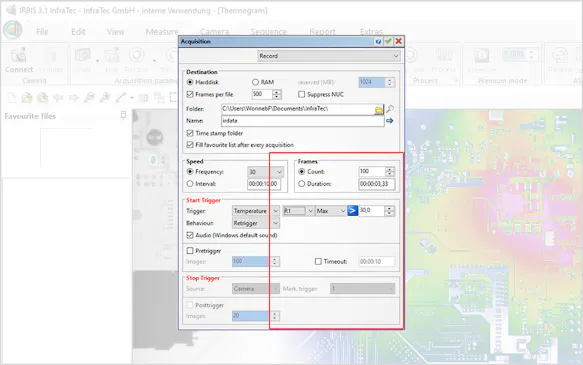
Task: Open the Report menu
Action: (322, 32)
